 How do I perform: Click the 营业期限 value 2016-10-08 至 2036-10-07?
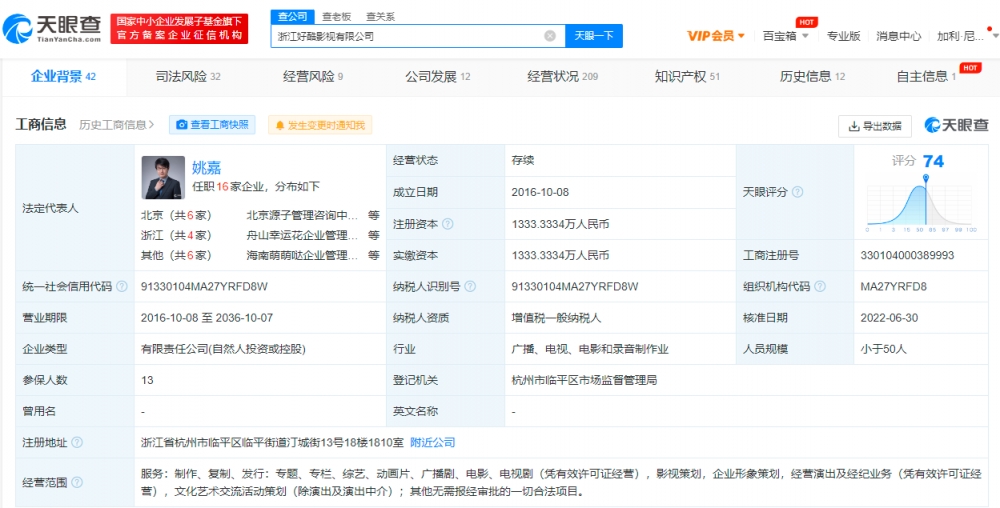(207, 317)
